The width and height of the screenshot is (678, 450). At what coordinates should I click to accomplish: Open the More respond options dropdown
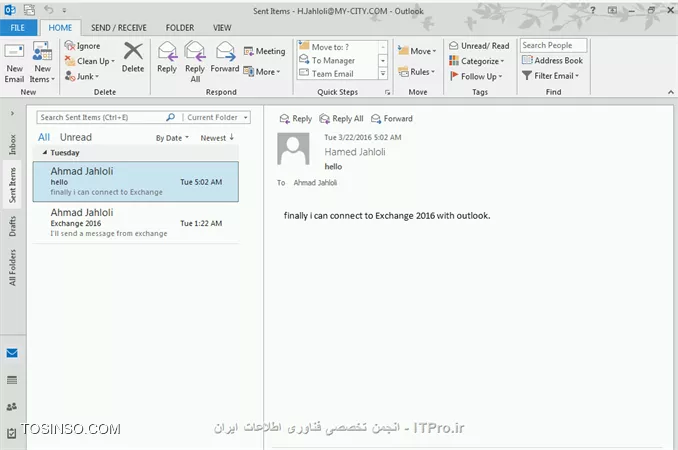262,72
